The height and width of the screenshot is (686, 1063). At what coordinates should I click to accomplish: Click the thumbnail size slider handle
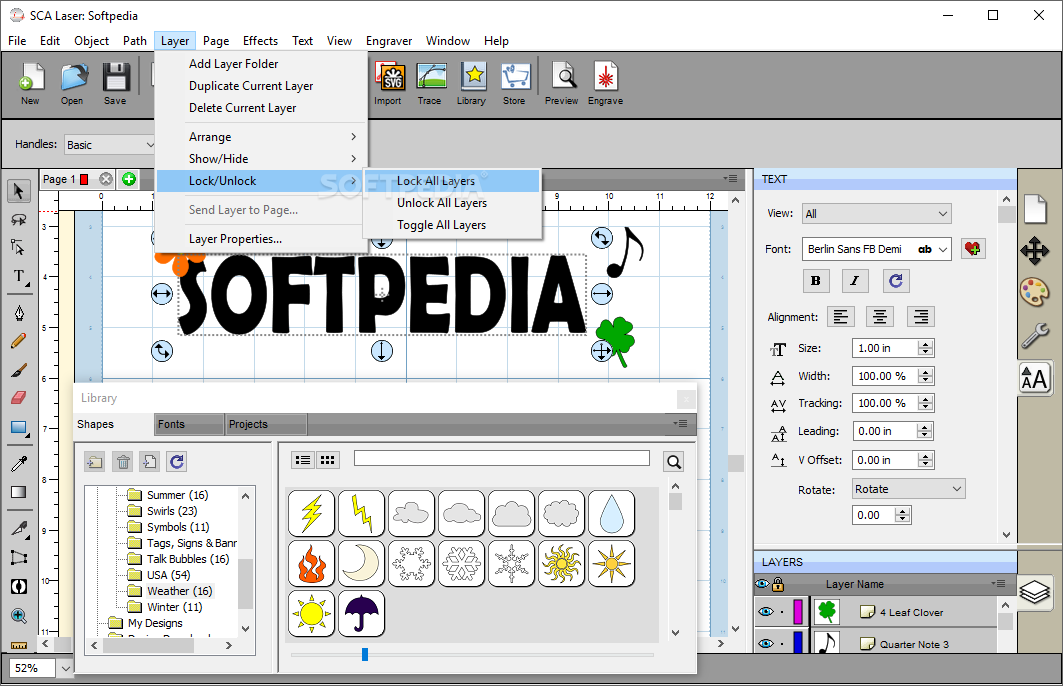click(x=365, y=654)
